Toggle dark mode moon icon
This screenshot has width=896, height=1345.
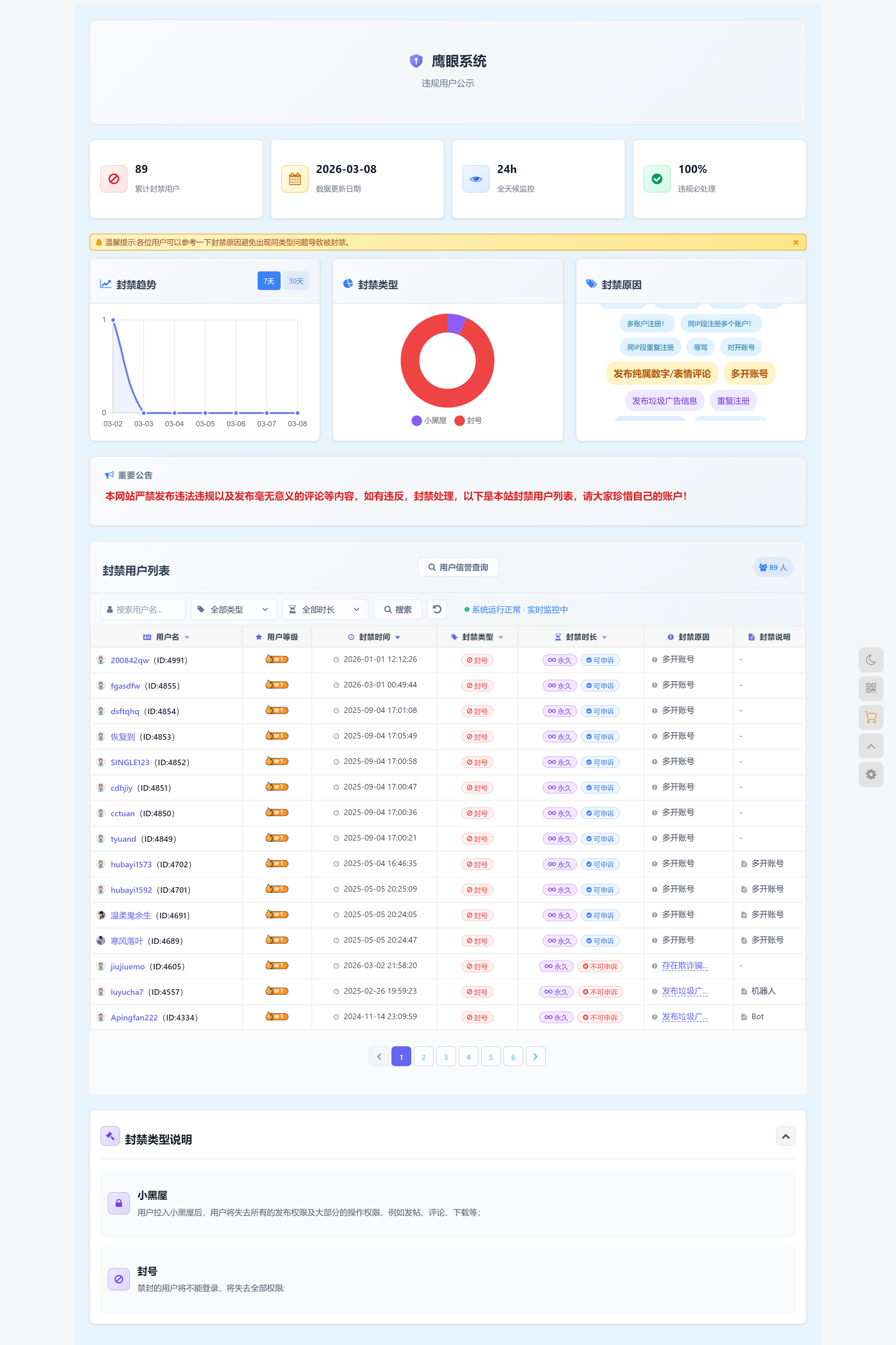pyautogui.click(x=870, y=660)
